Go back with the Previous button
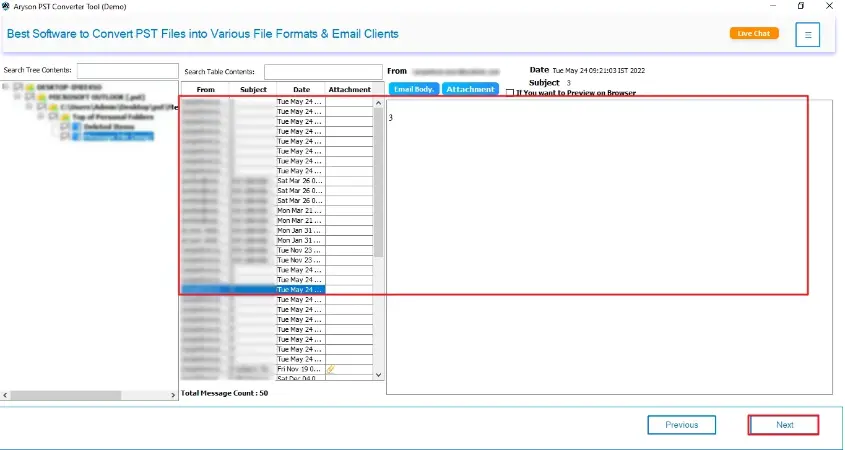 [x=682, y=425]
